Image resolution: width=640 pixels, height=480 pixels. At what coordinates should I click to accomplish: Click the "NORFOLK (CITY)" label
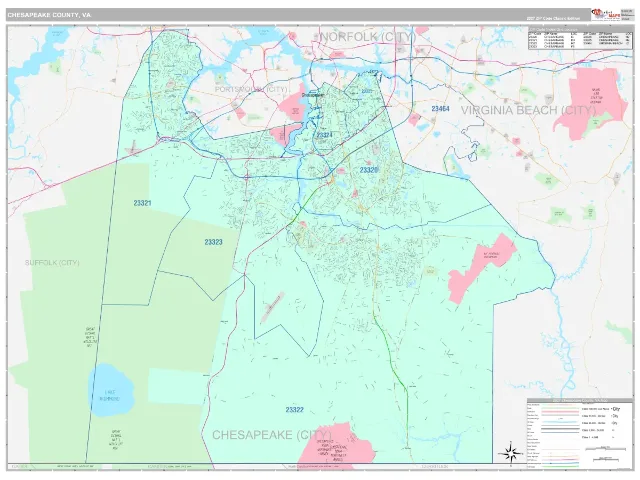coord(367,37)
